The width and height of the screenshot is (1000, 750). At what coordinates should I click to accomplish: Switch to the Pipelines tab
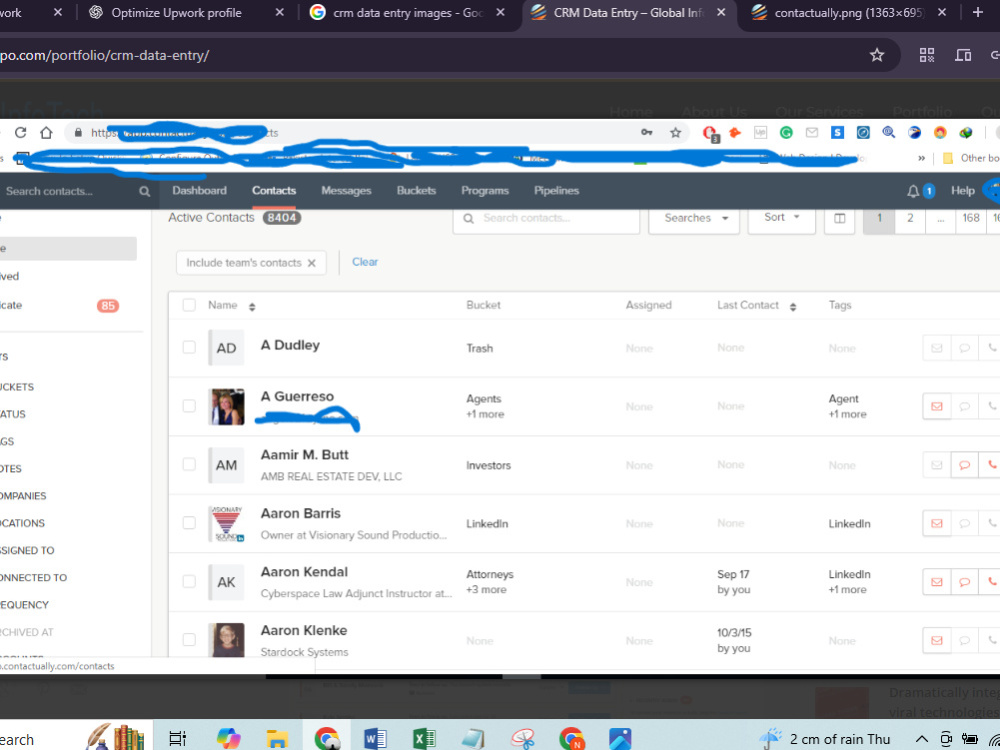(556, 191)
